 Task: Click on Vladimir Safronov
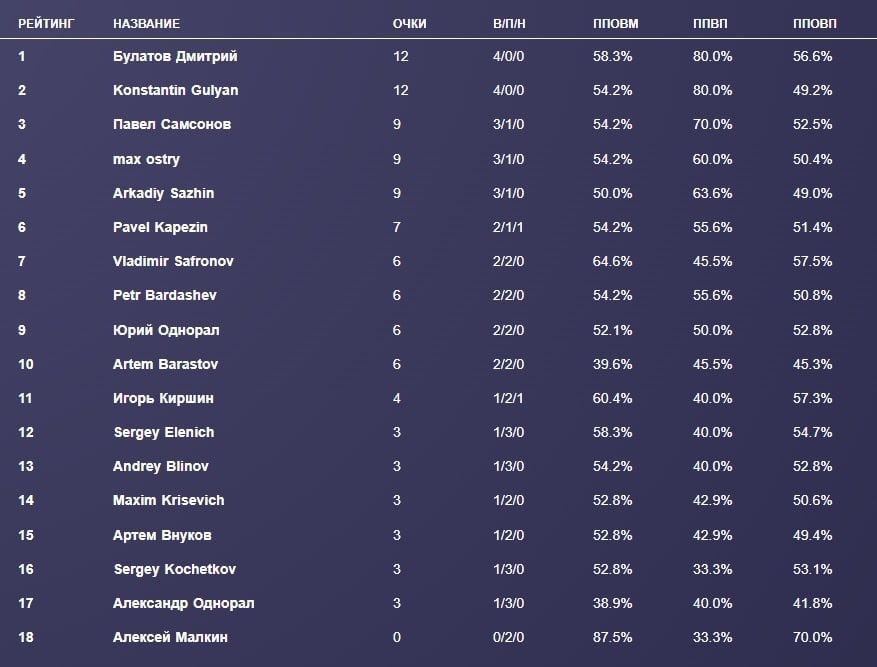[169, 261]
